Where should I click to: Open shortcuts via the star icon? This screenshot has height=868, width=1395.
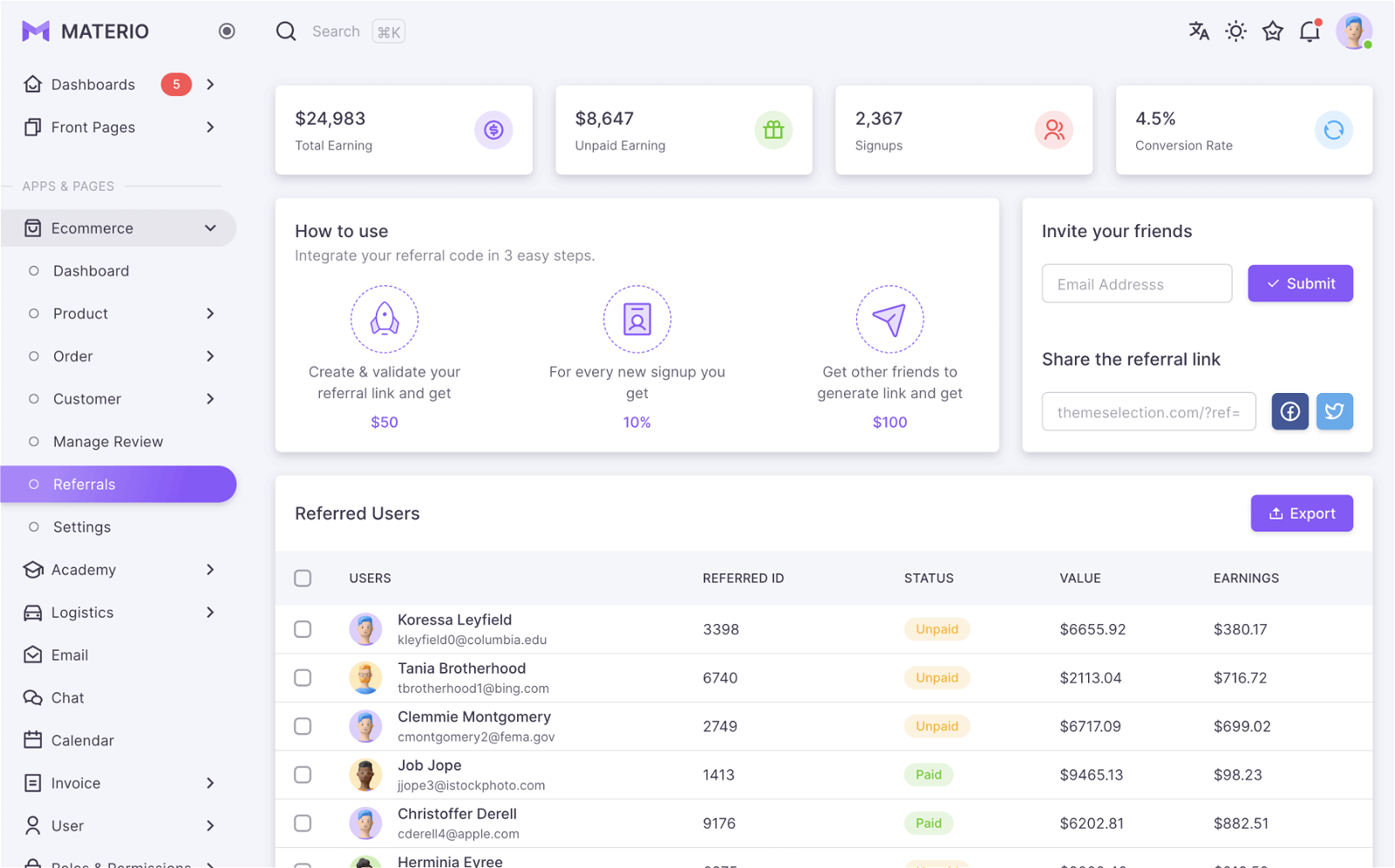coord(1273,31)
